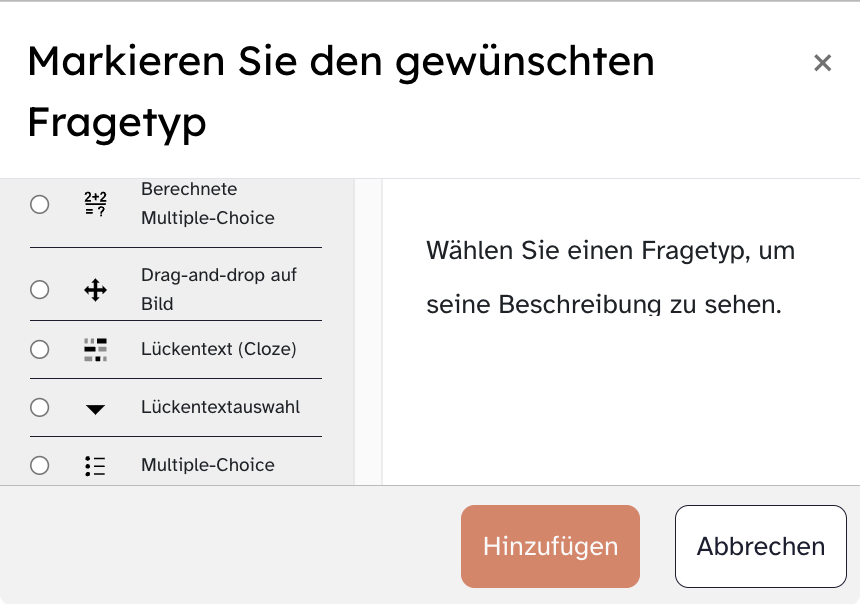Screen dimensions: 860x604
Task: Click the Multiple-Choice list icon
Action: 95,465
